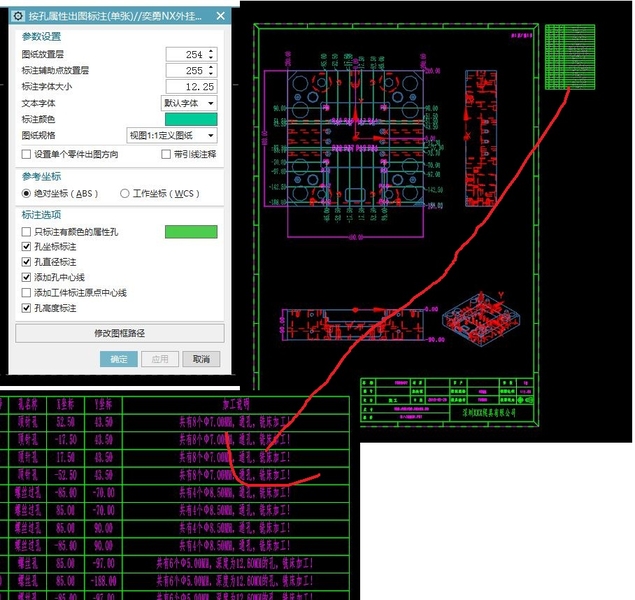635x600 pixels.
Task: Close the 按孔属性出图标注 dialog
Action: (x=221, y=16)
